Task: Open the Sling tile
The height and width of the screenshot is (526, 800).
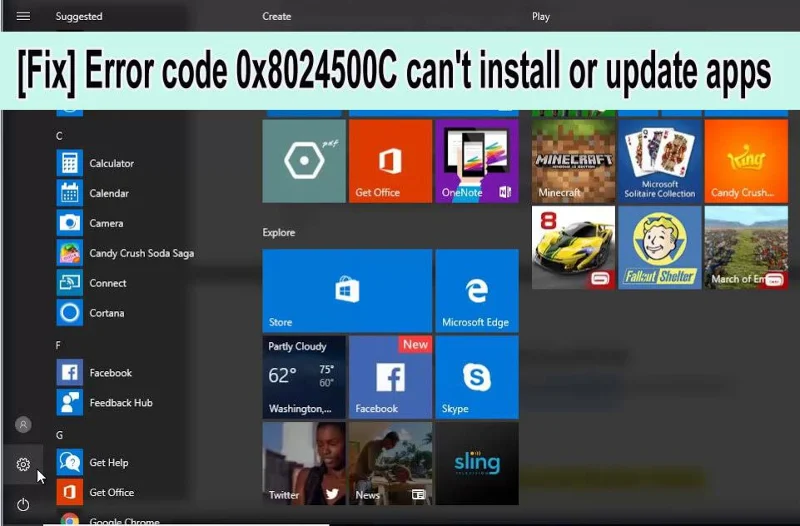Action: 477,463
